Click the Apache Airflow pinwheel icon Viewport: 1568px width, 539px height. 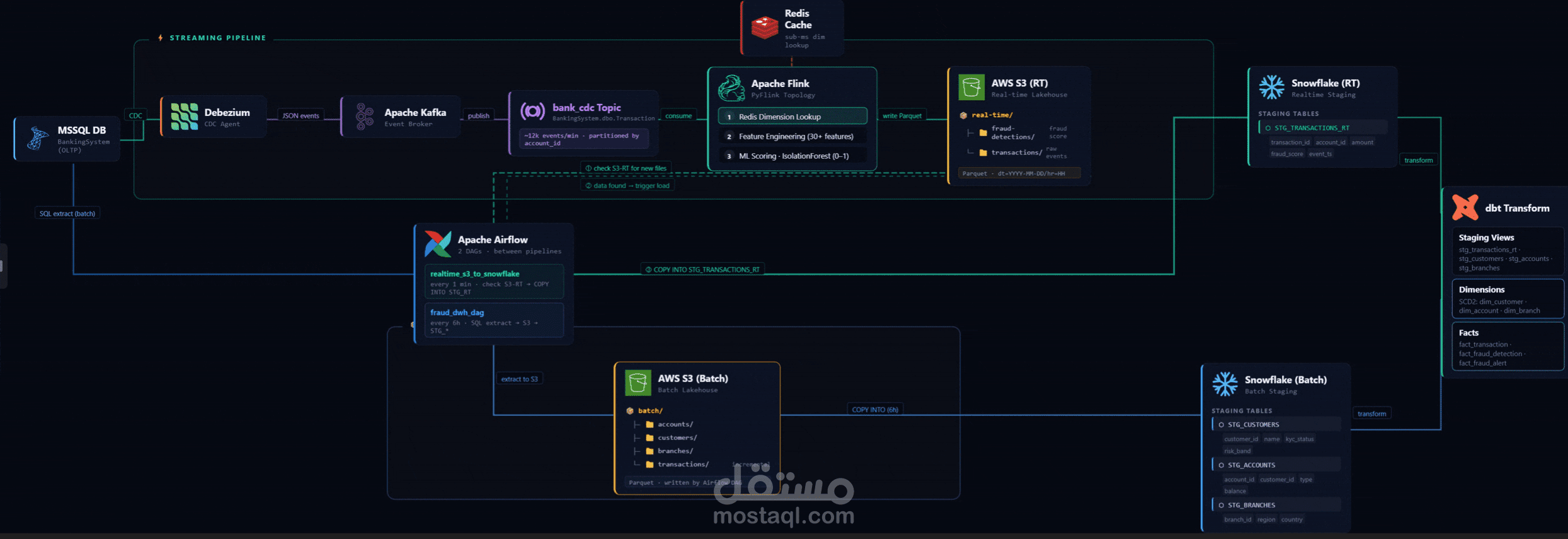tap(437, 244)
